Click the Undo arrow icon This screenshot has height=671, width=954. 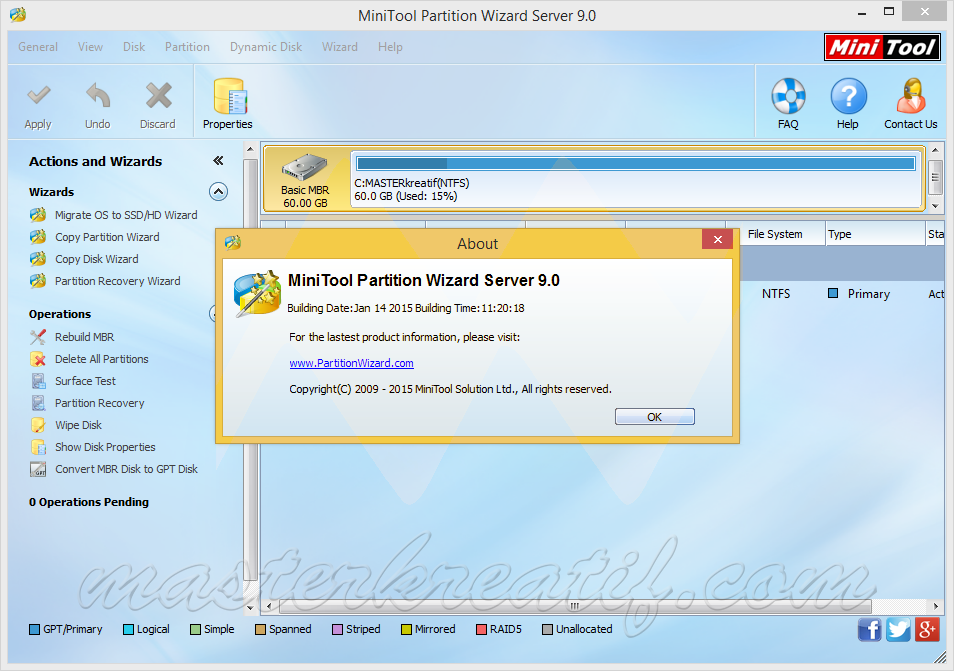click(x=98, y=96)
